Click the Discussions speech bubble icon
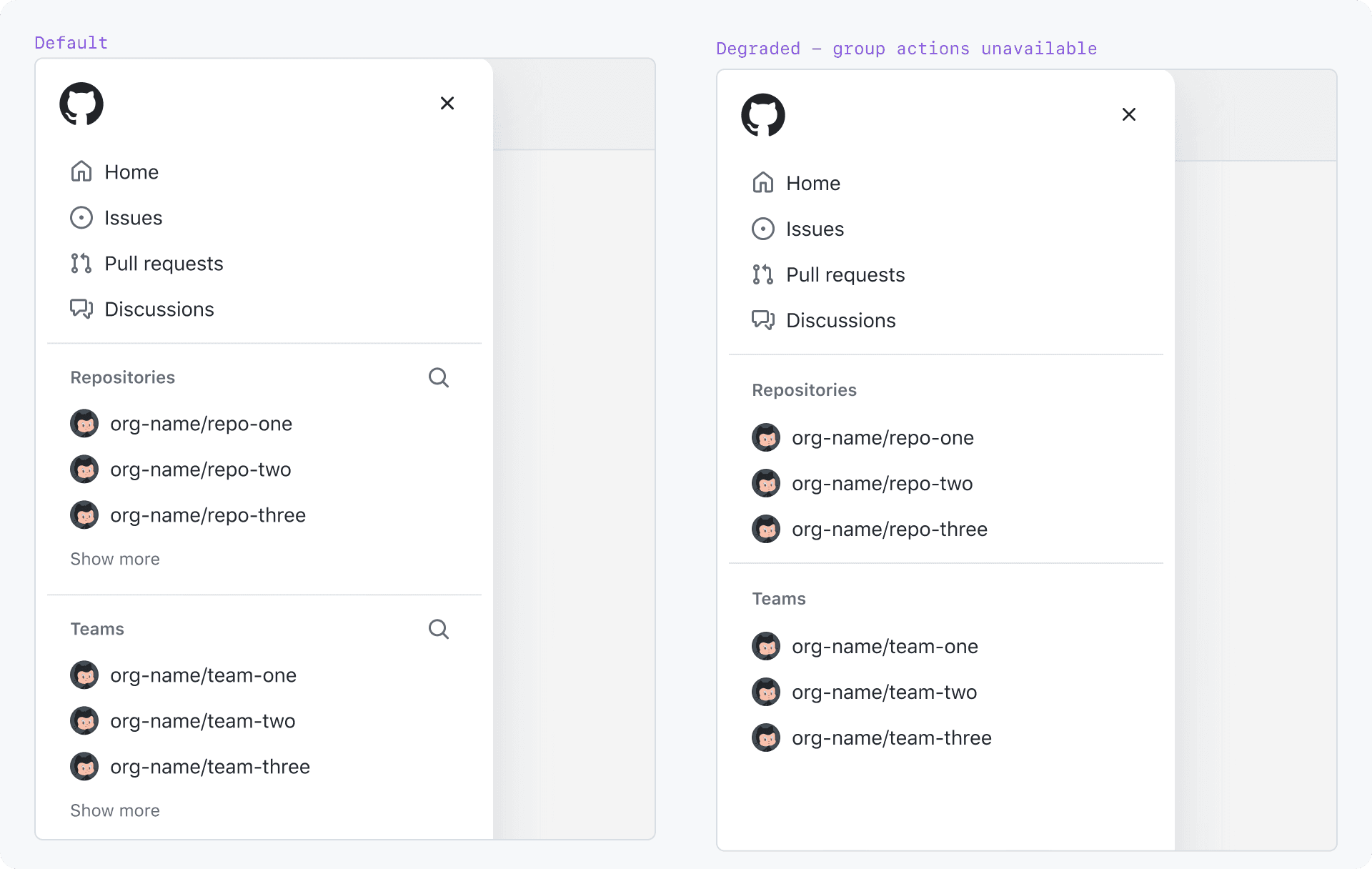The width and height of the screenshot is (1372, 869). [x=81, y=309]
